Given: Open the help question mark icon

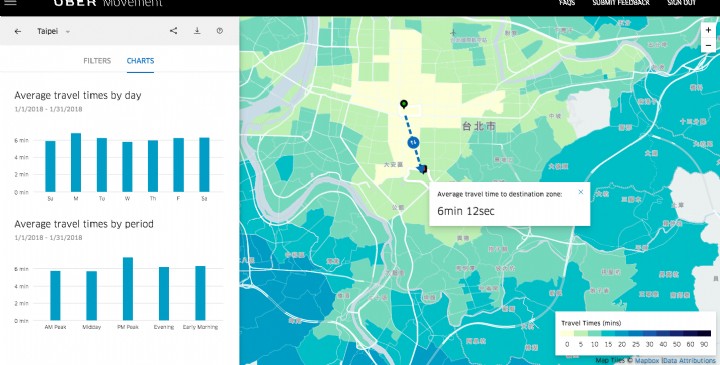Looking at the screenshot, I should tap(219, 31).
